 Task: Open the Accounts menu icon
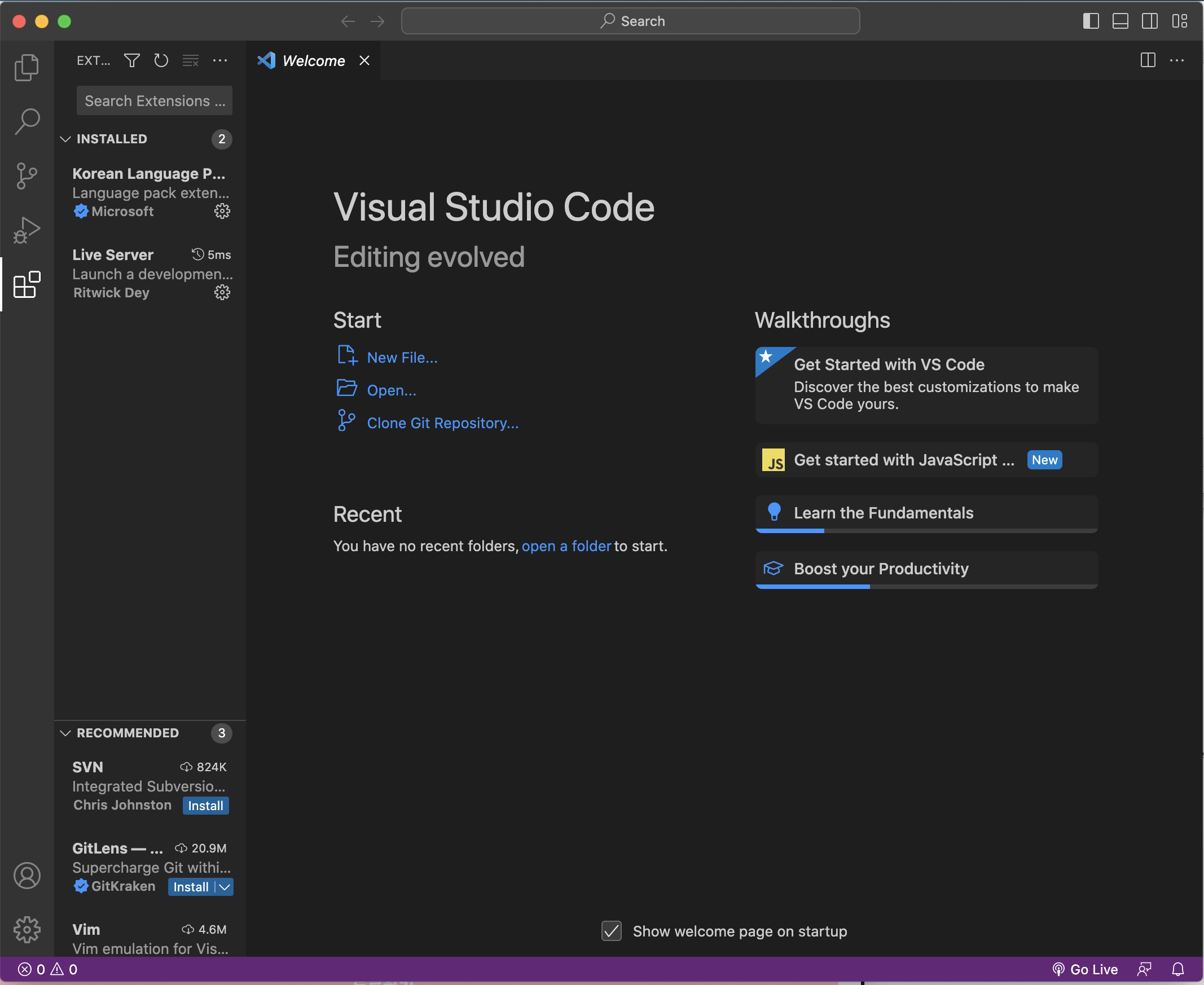(x=27, y=876)
